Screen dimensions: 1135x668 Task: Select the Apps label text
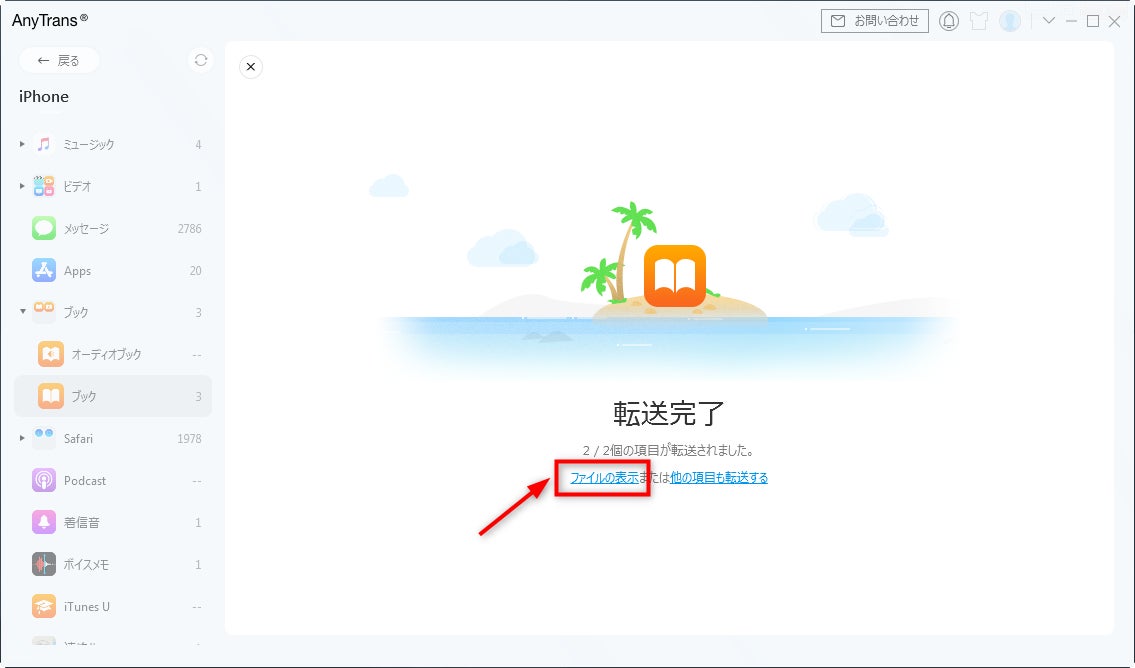[77, 271]
